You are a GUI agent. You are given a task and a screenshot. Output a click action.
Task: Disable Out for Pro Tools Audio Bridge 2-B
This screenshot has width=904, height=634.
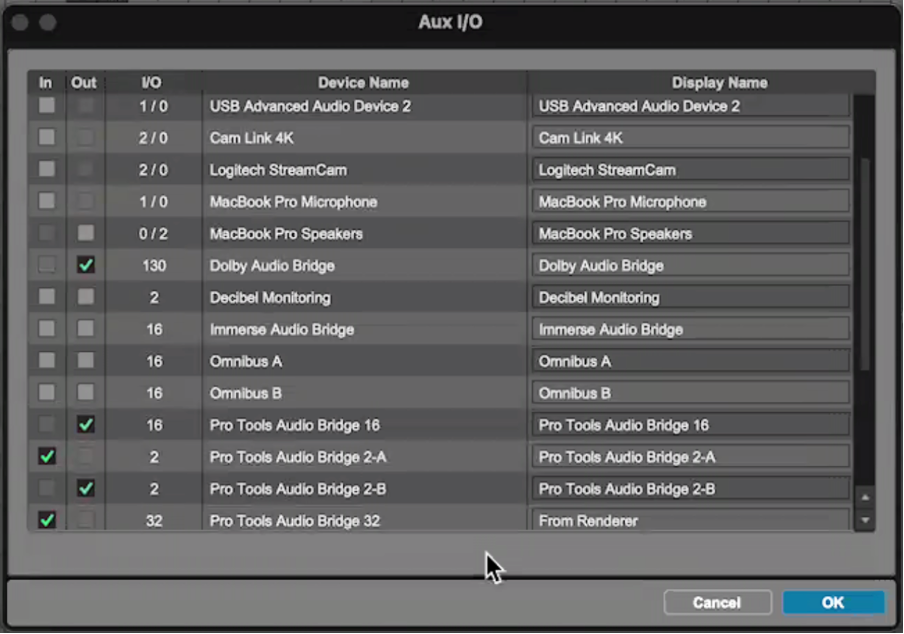pyautogui.click(x=86, y=489)
